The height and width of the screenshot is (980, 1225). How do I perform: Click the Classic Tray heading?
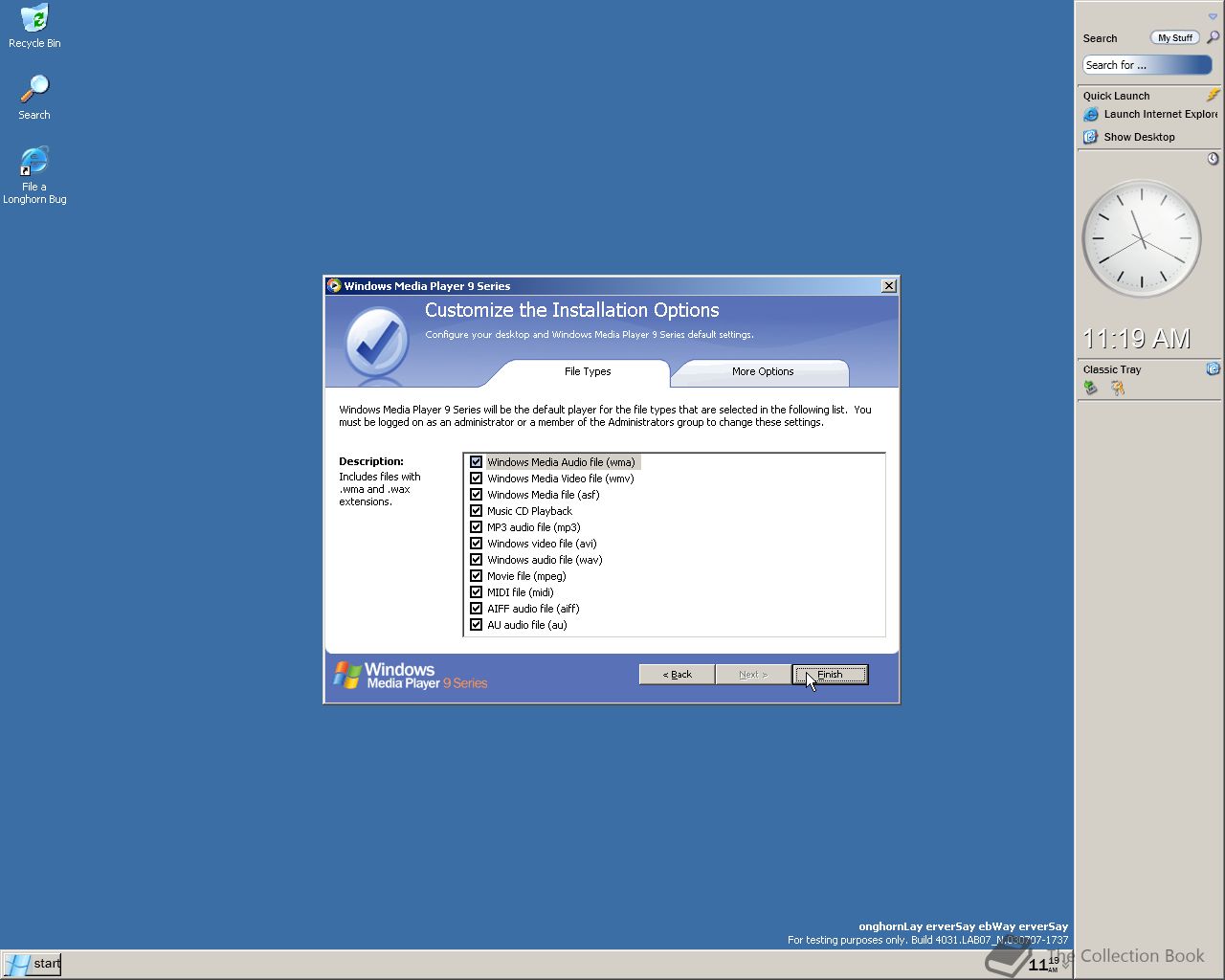pos(1112,369)
